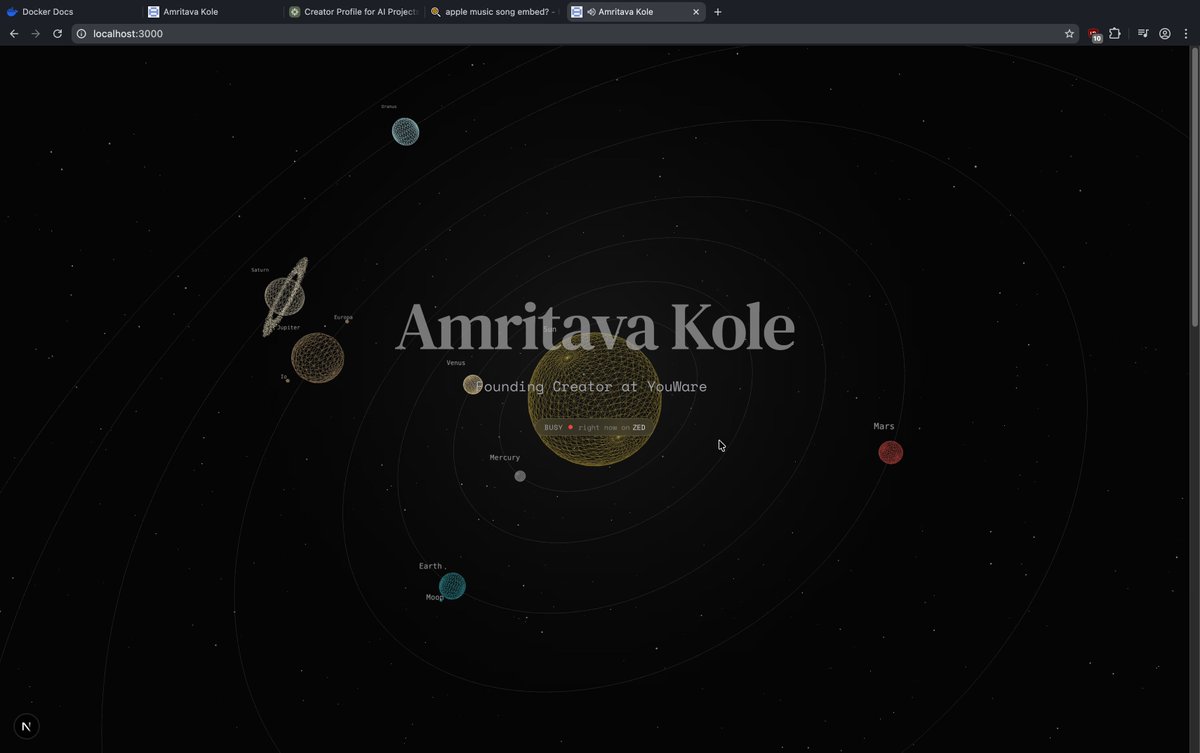The width and height of the screenshot is (1200, 753).
Task: Click the BUSY right now on ZED status
Action: click(595, 427)
